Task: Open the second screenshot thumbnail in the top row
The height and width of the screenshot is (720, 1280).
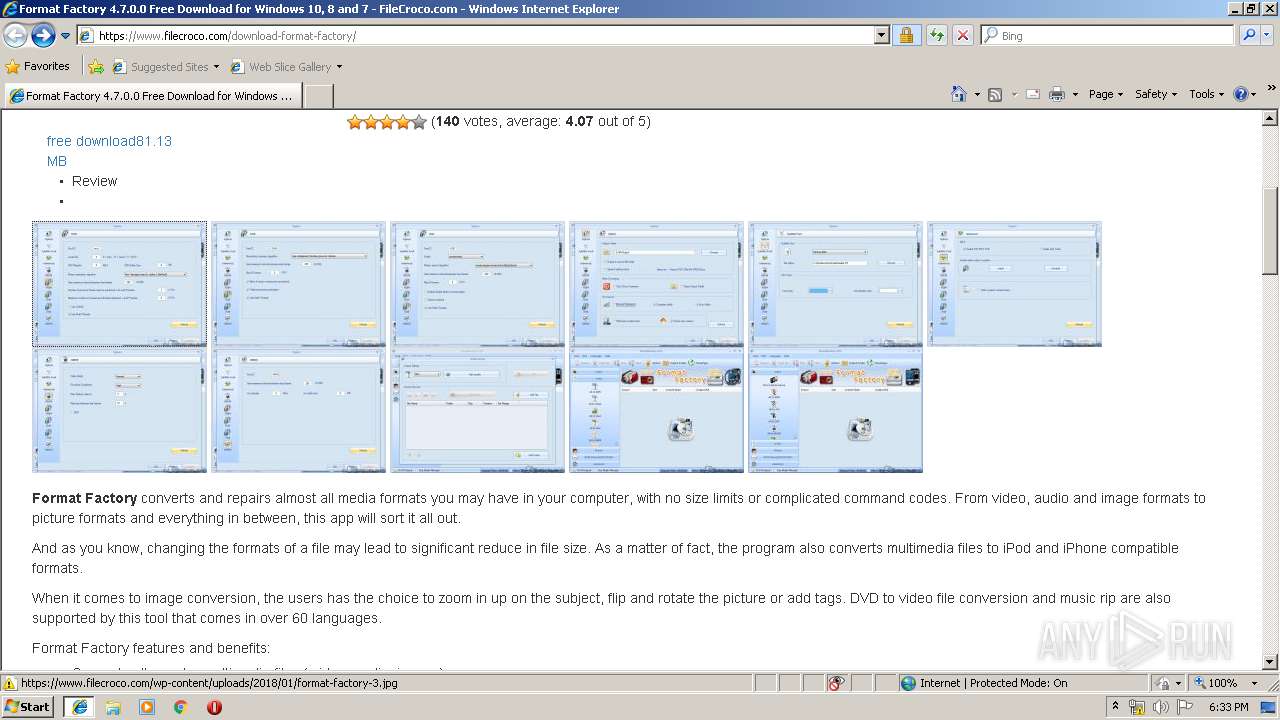Action: point(299,284)
